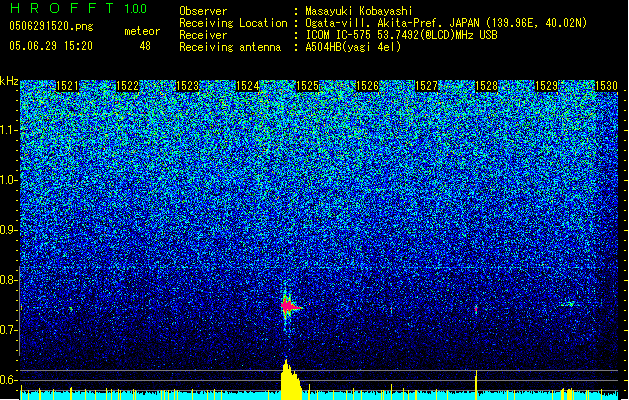Click the Receiver field label
Viewport: 629px width, 400px height.
click(x=203, y=35)
